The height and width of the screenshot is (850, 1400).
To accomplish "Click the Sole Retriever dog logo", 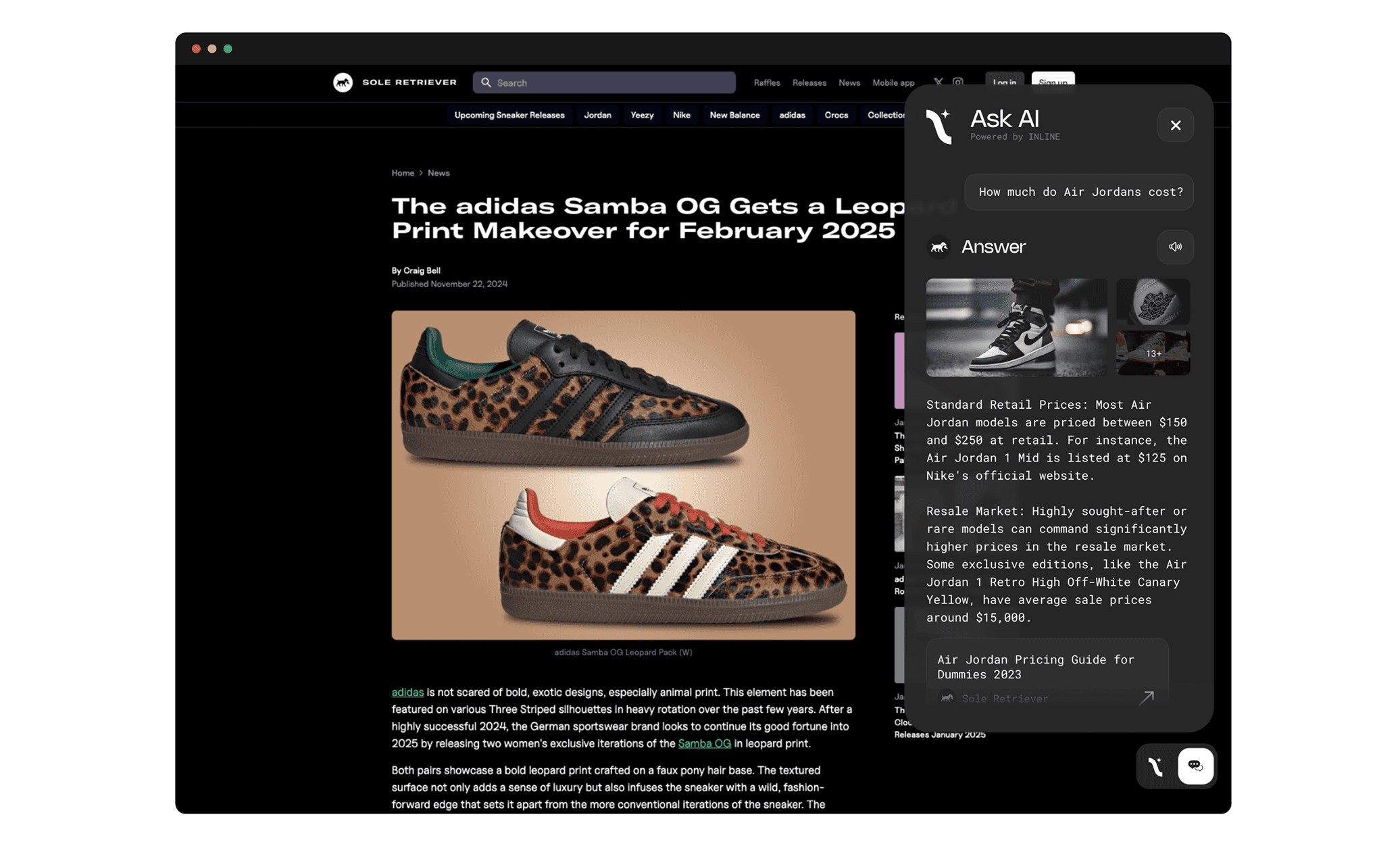I will [x=343, y=82].
